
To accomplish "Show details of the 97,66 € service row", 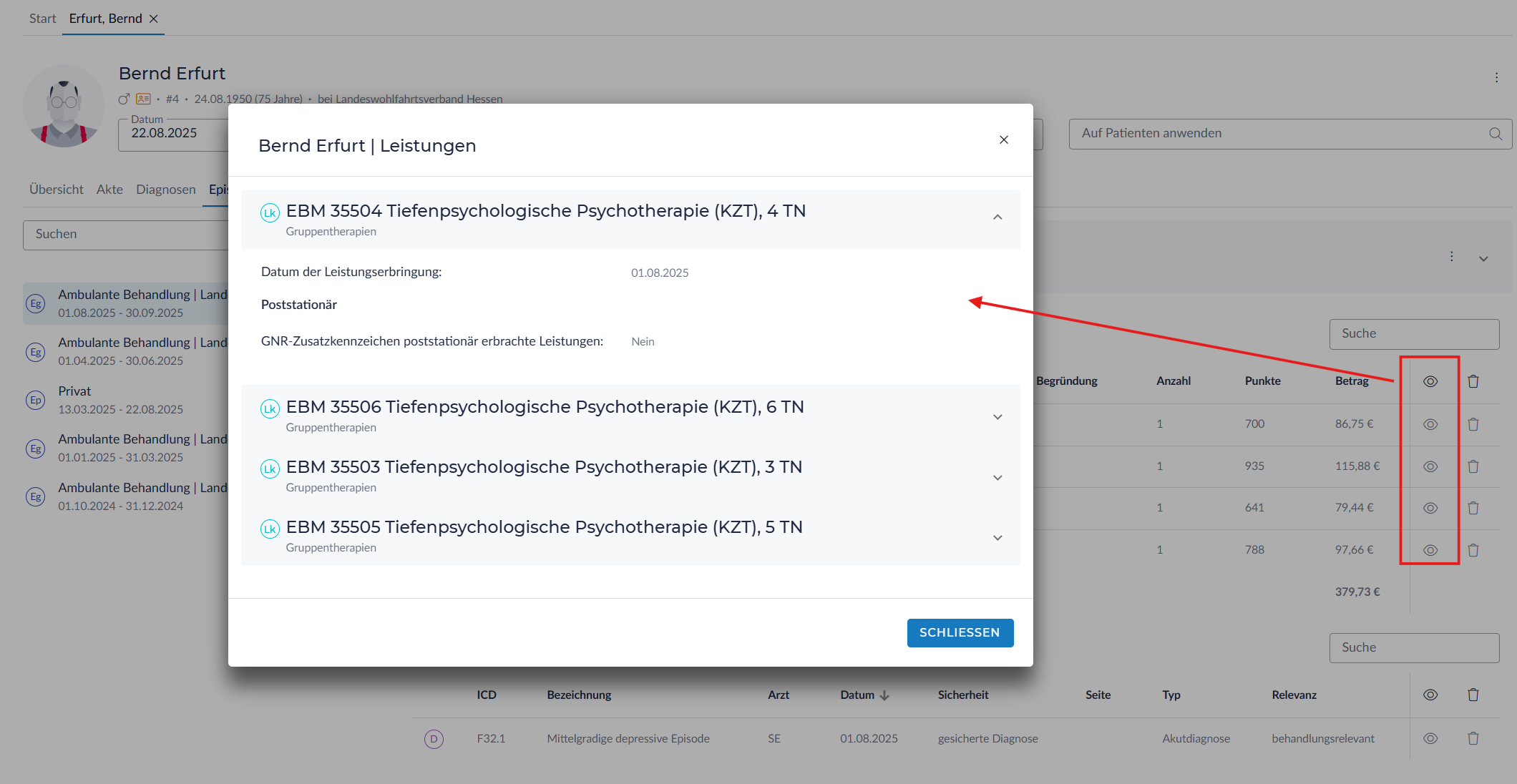I will (x=1430, y=550).
